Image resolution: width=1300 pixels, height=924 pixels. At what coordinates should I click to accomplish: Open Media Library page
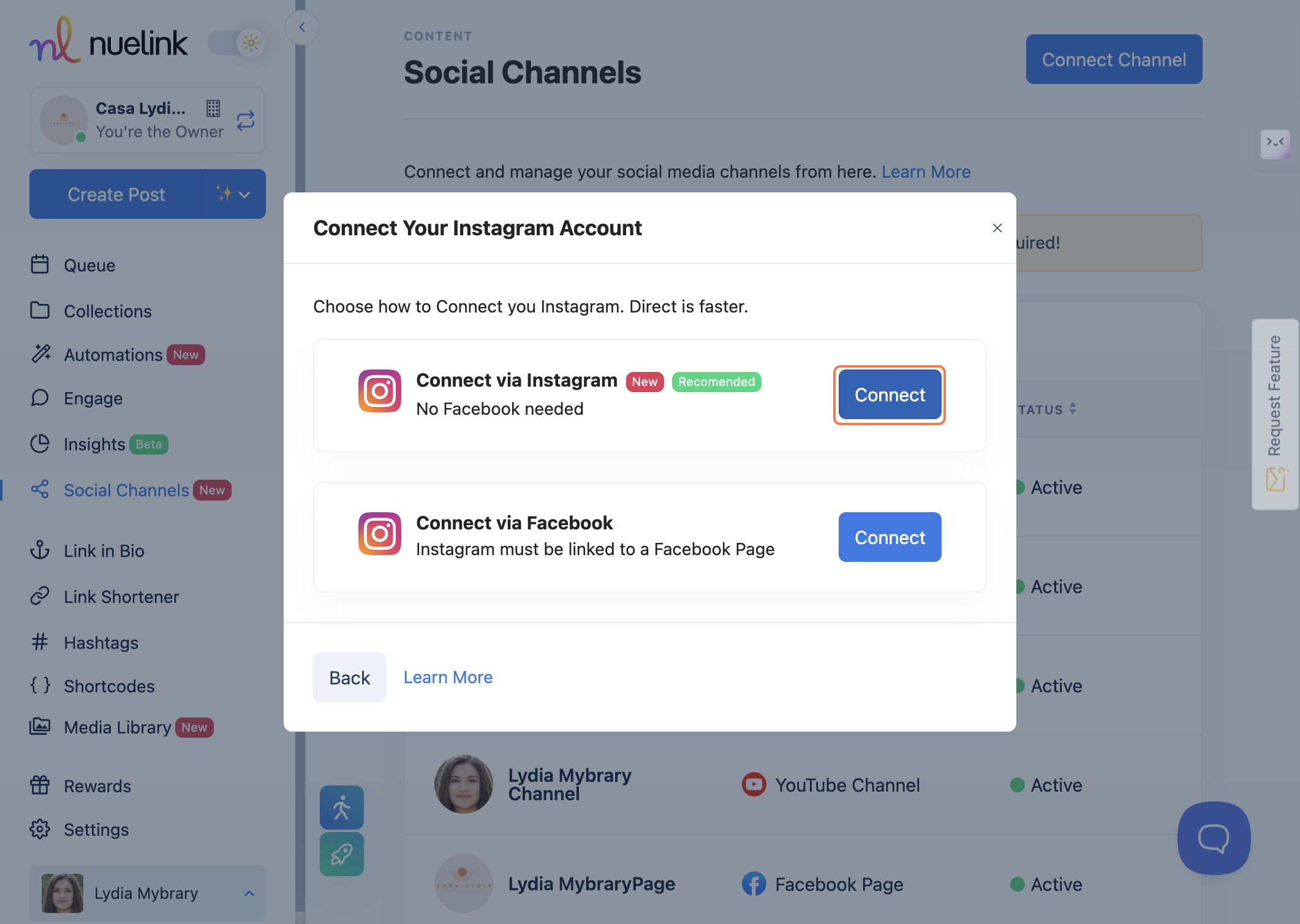[118, 727]
